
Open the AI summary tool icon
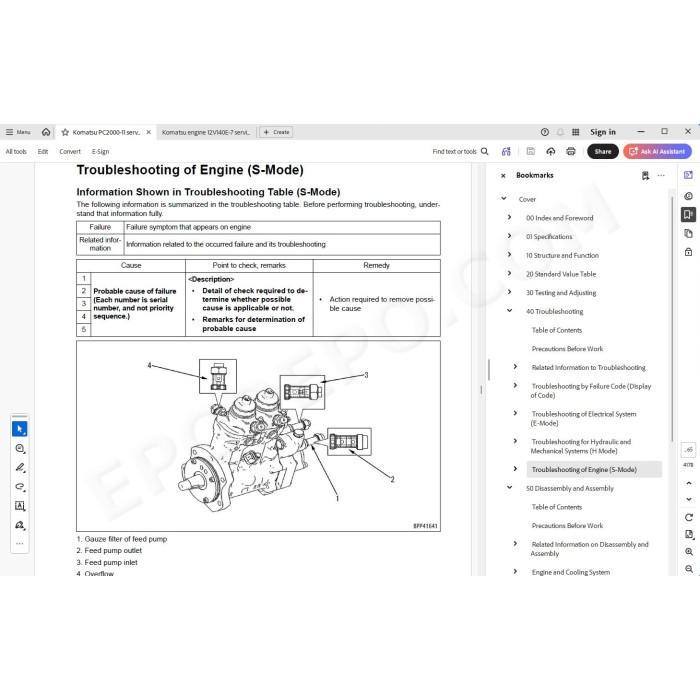[506, 152]
